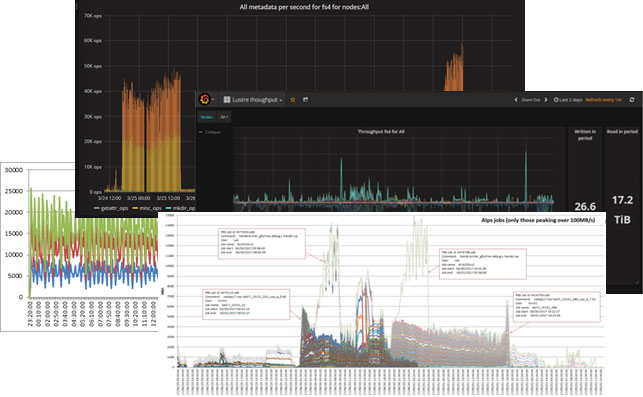Image resolution: width=643 pixels, height=397 pixels.
Task: Open the Throughput fs4 for All panel title
Action: point(381,132)
